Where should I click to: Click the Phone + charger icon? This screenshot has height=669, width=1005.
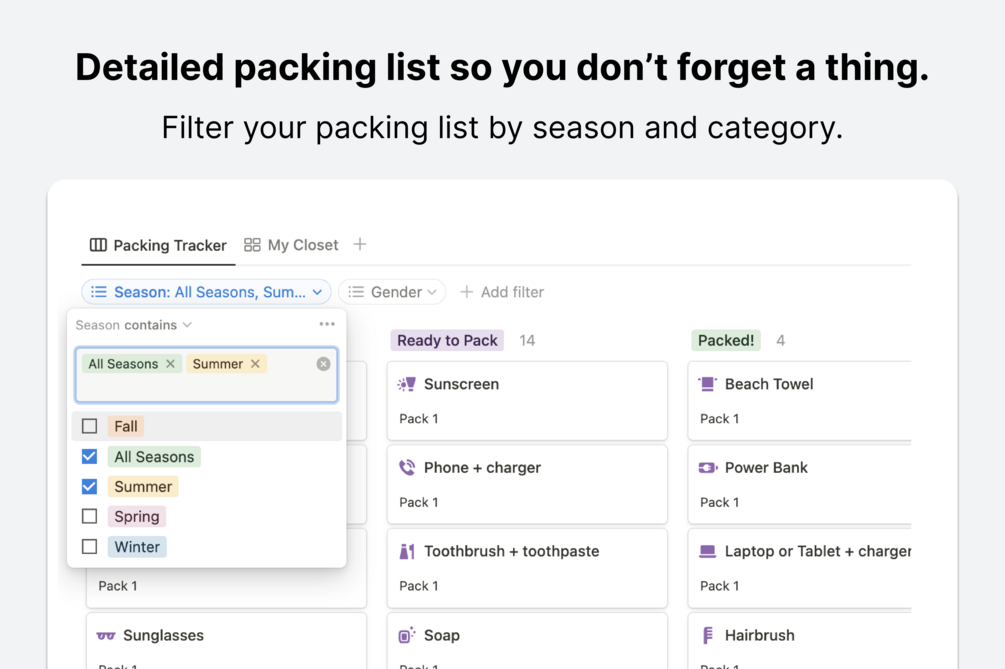407,467
